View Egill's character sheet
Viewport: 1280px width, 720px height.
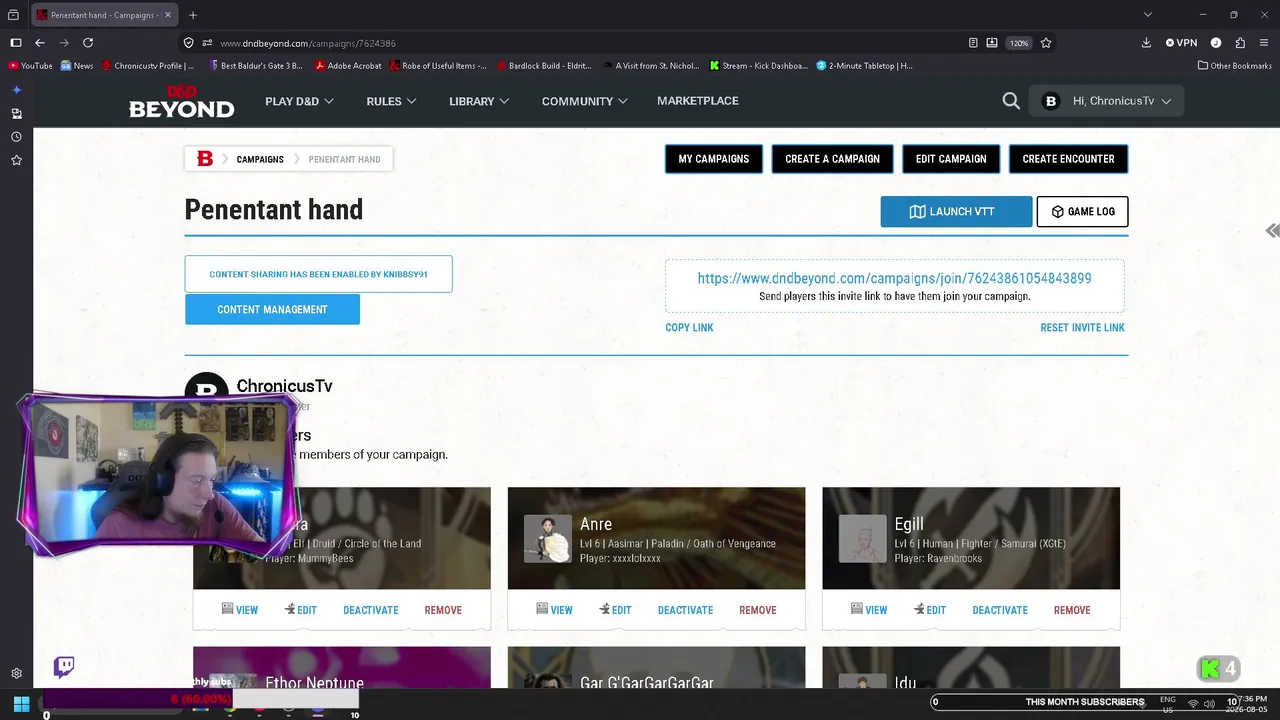click(x=869, y=610)
